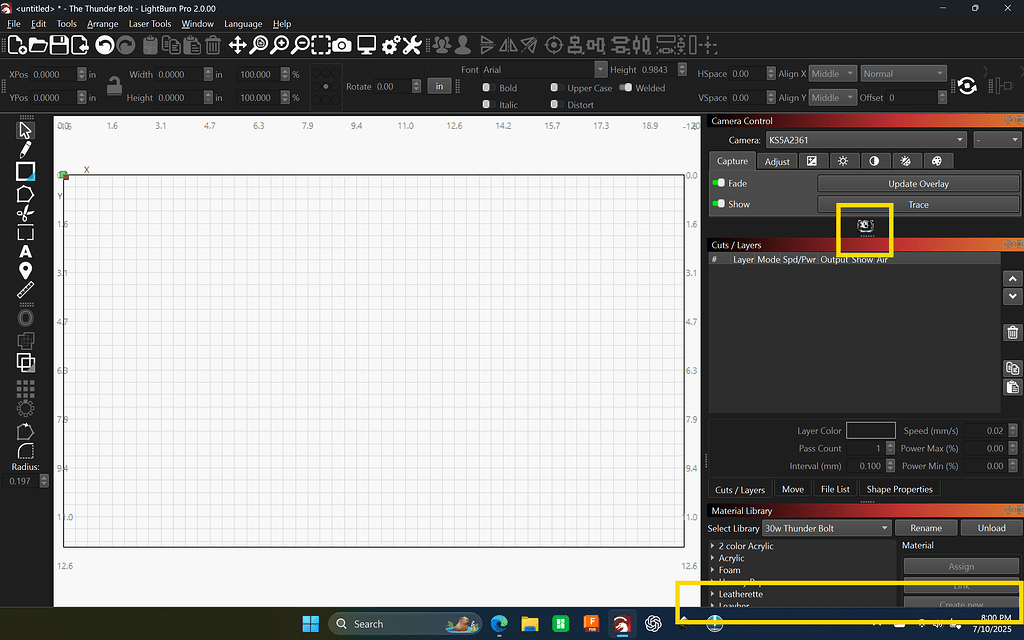Activate the Rectangle drawing tool

26,171
